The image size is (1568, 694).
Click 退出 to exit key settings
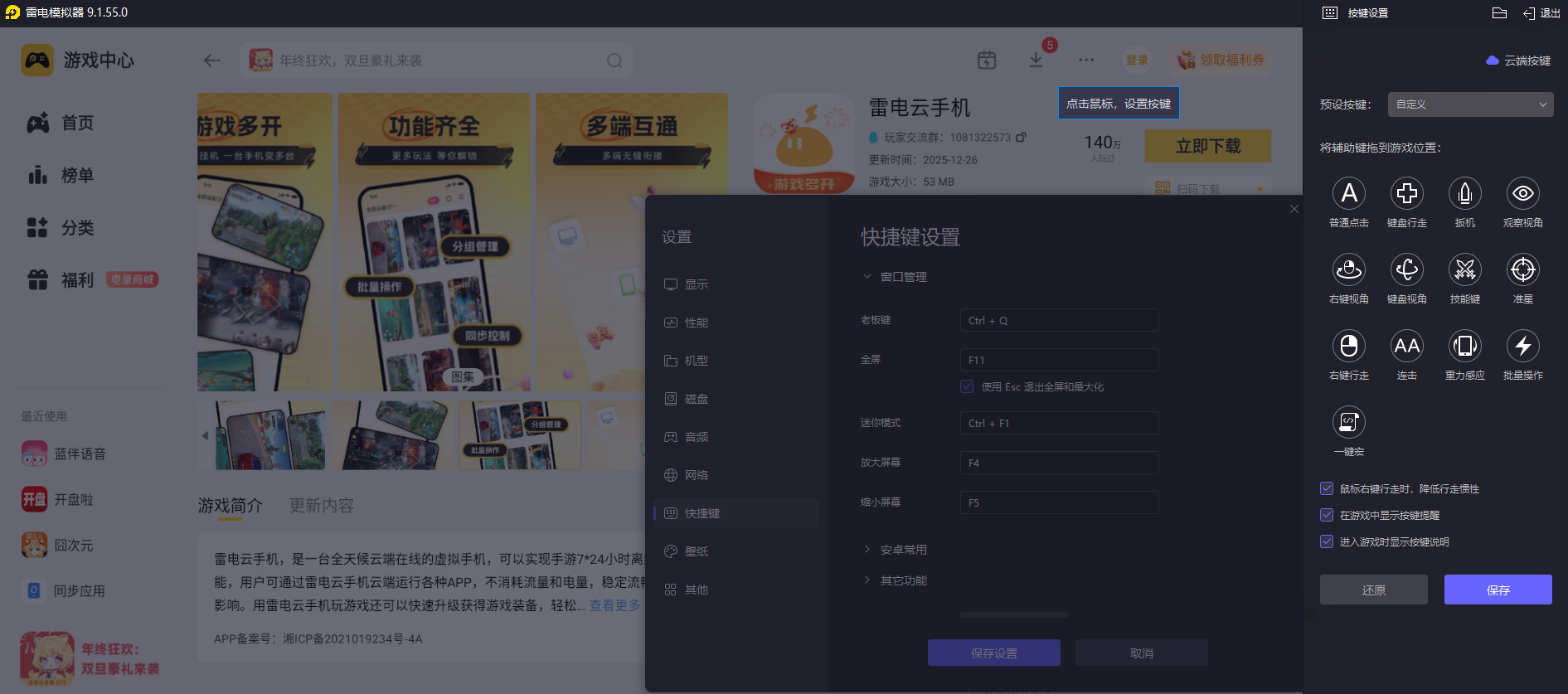click(x=1541, y=13)
